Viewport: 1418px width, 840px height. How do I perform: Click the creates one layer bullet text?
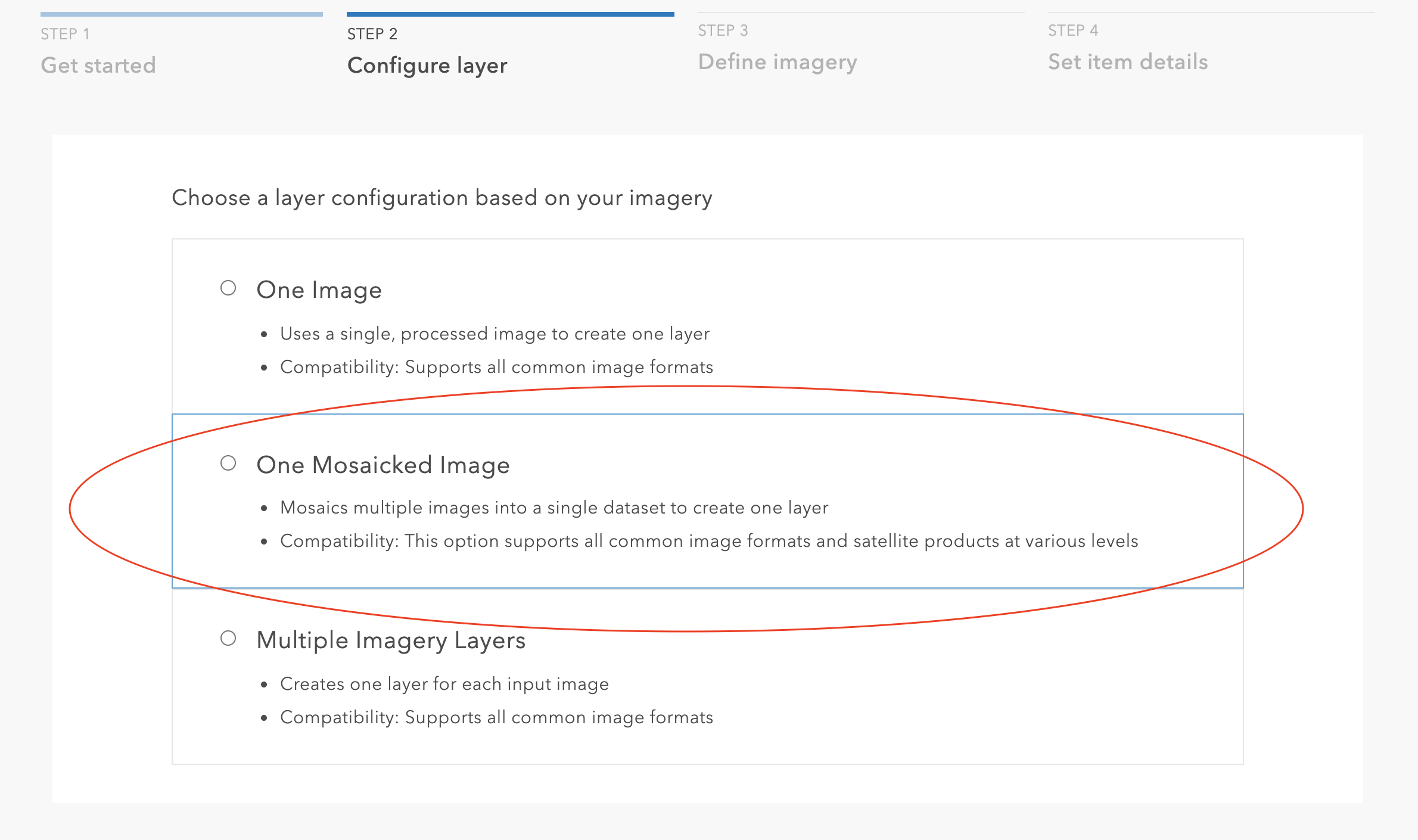coord(444,683)
